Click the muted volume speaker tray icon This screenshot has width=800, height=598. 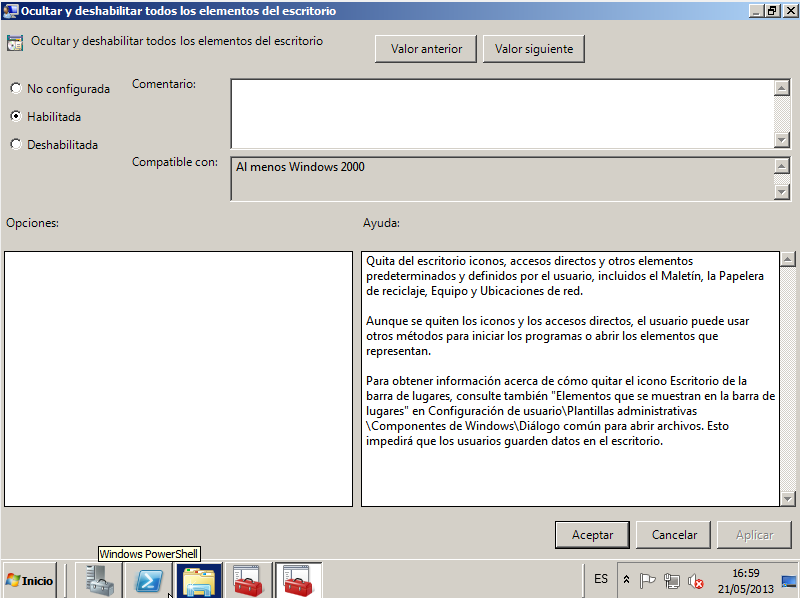pos(695,580)
